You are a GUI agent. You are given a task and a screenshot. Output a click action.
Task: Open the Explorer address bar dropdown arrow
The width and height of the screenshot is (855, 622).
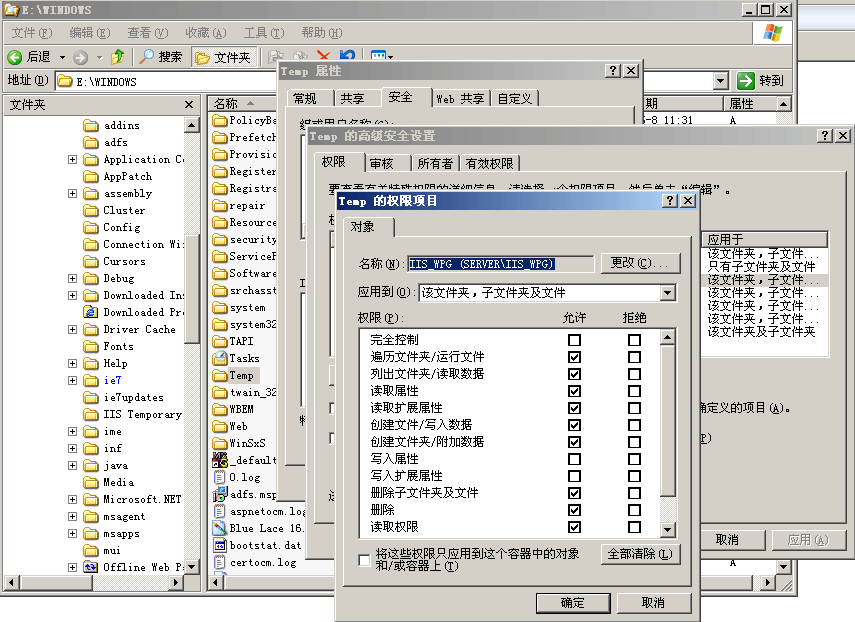(721, 81)
